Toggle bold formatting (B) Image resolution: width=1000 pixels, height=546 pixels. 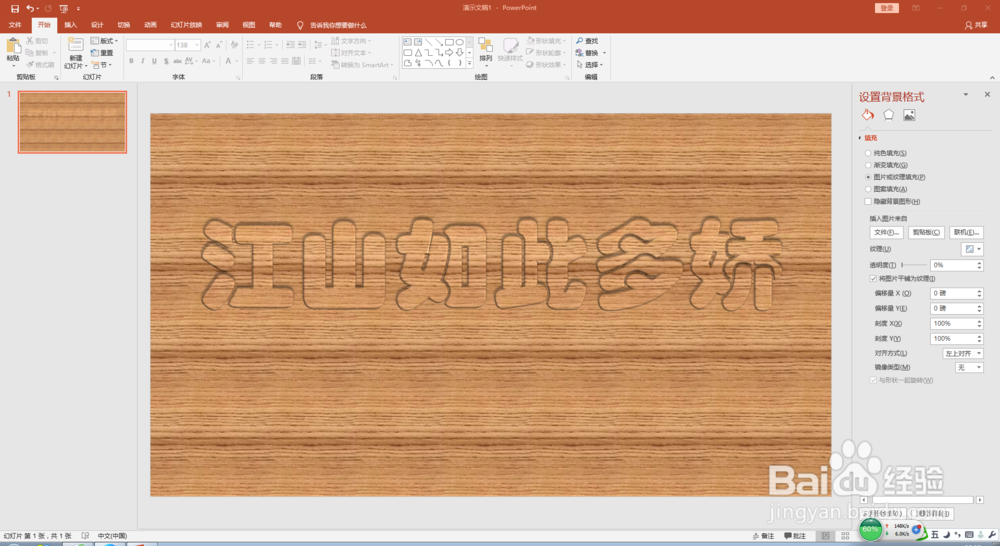(x=131, y=61)
